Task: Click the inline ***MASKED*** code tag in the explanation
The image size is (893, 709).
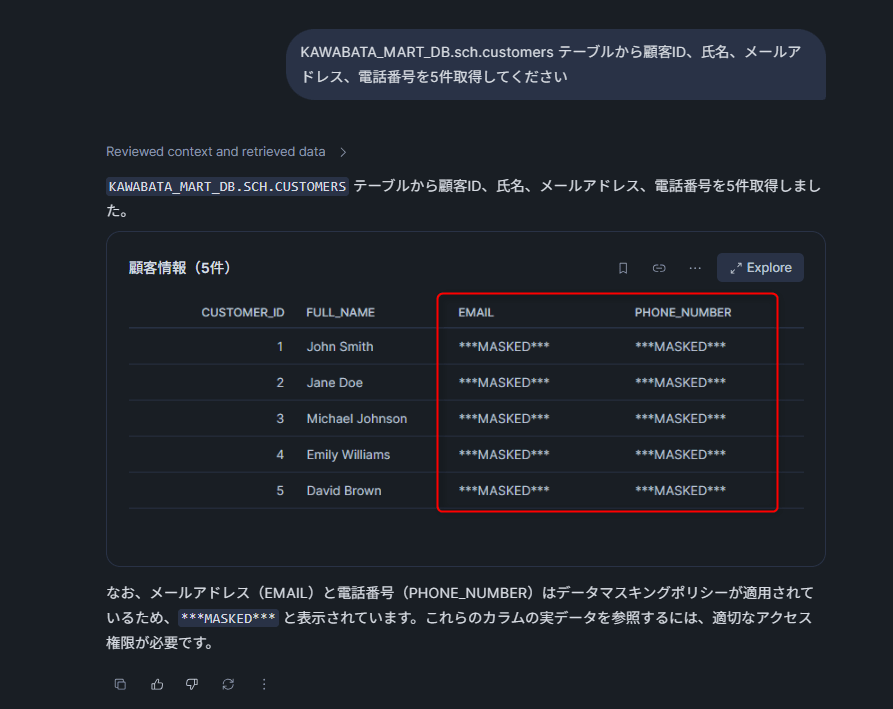Action: [x=228, y=618]
